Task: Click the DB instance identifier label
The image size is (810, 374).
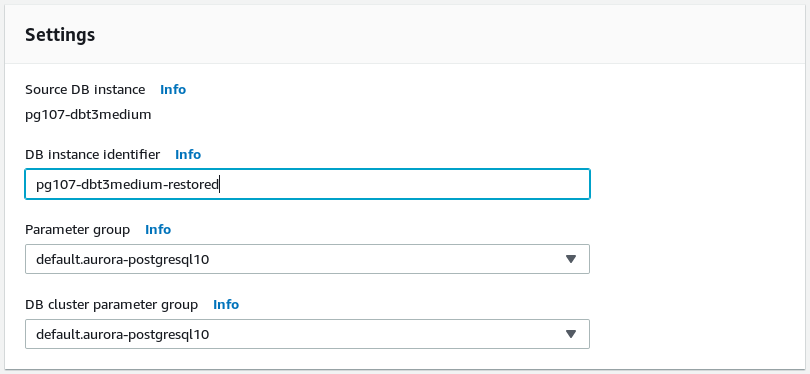Action: point(92,154)
